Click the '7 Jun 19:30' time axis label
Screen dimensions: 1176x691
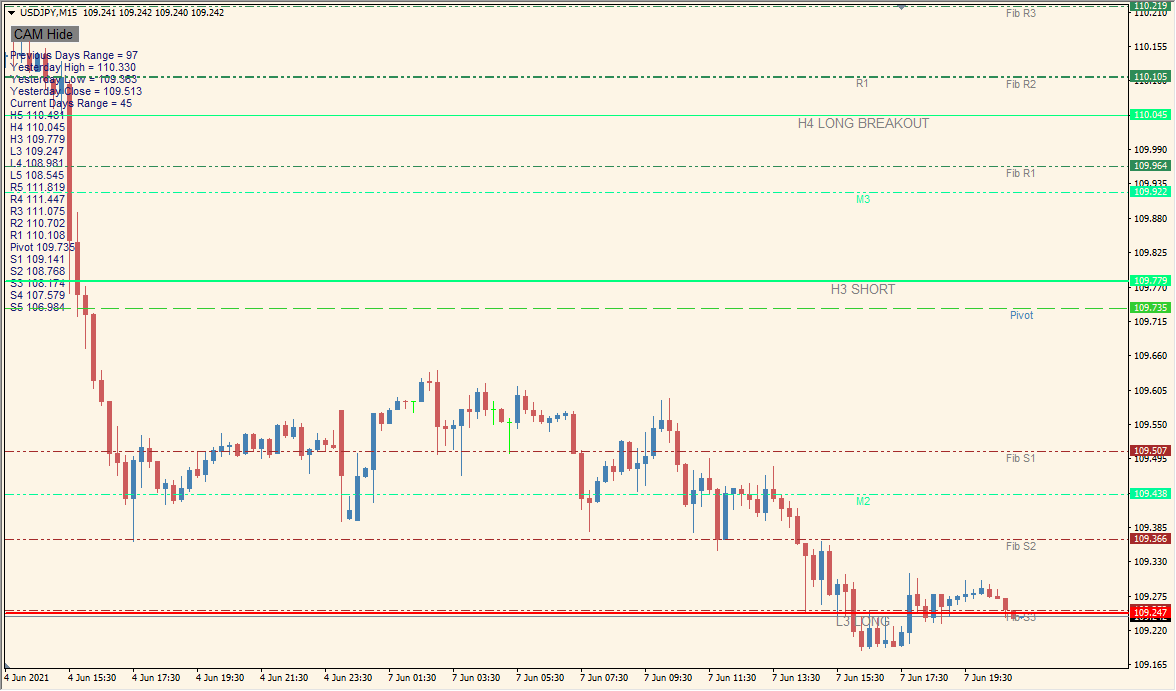[988, 677]
